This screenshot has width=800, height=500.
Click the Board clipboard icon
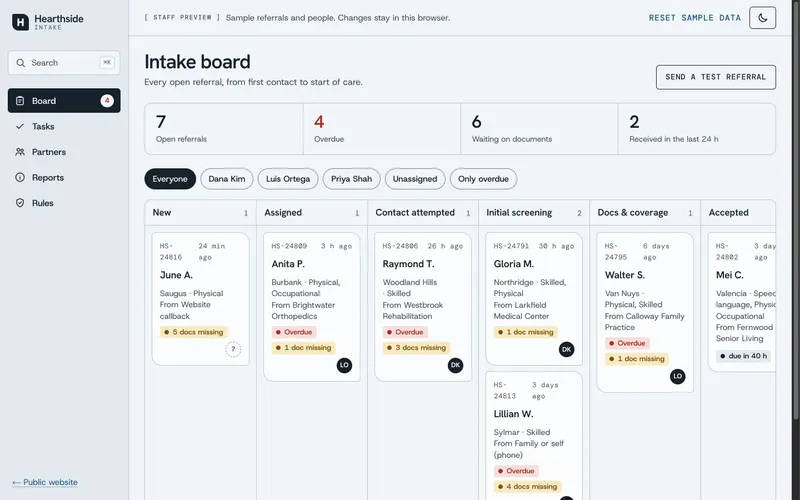20,101
